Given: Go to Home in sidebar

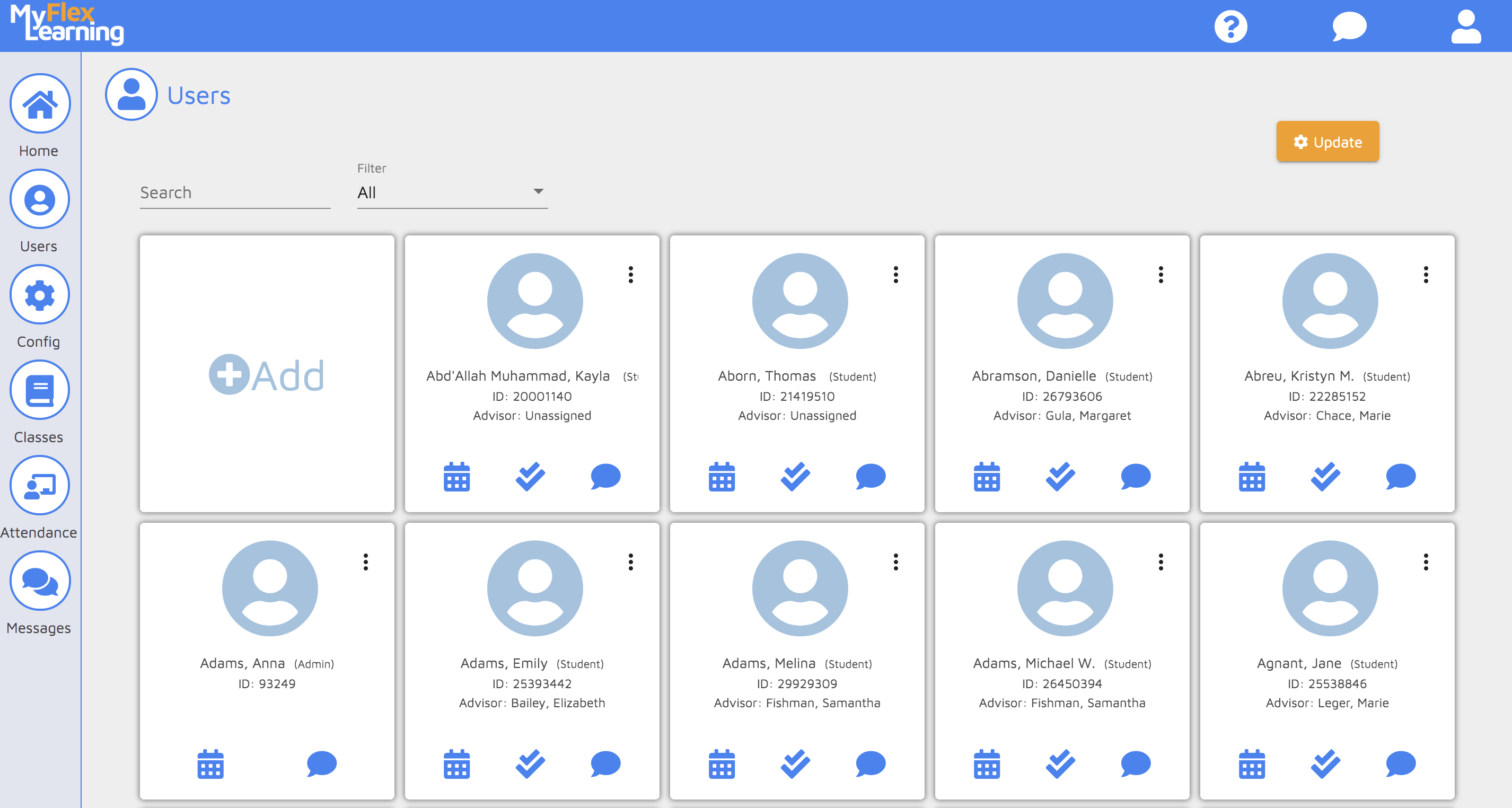Looking at the screenshot, I should click(39, 104).
